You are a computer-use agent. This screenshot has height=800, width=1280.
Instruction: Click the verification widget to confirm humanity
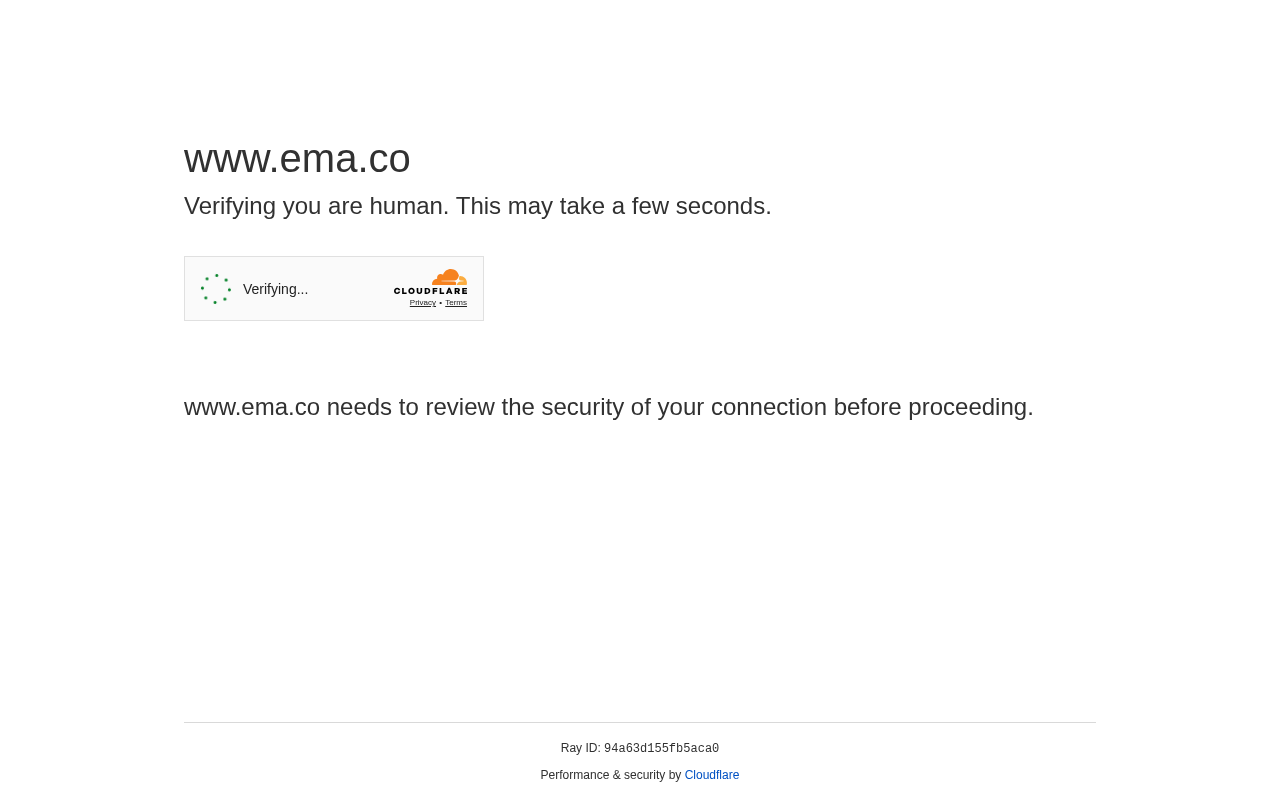pyautogui.click(x=214, y=287)
